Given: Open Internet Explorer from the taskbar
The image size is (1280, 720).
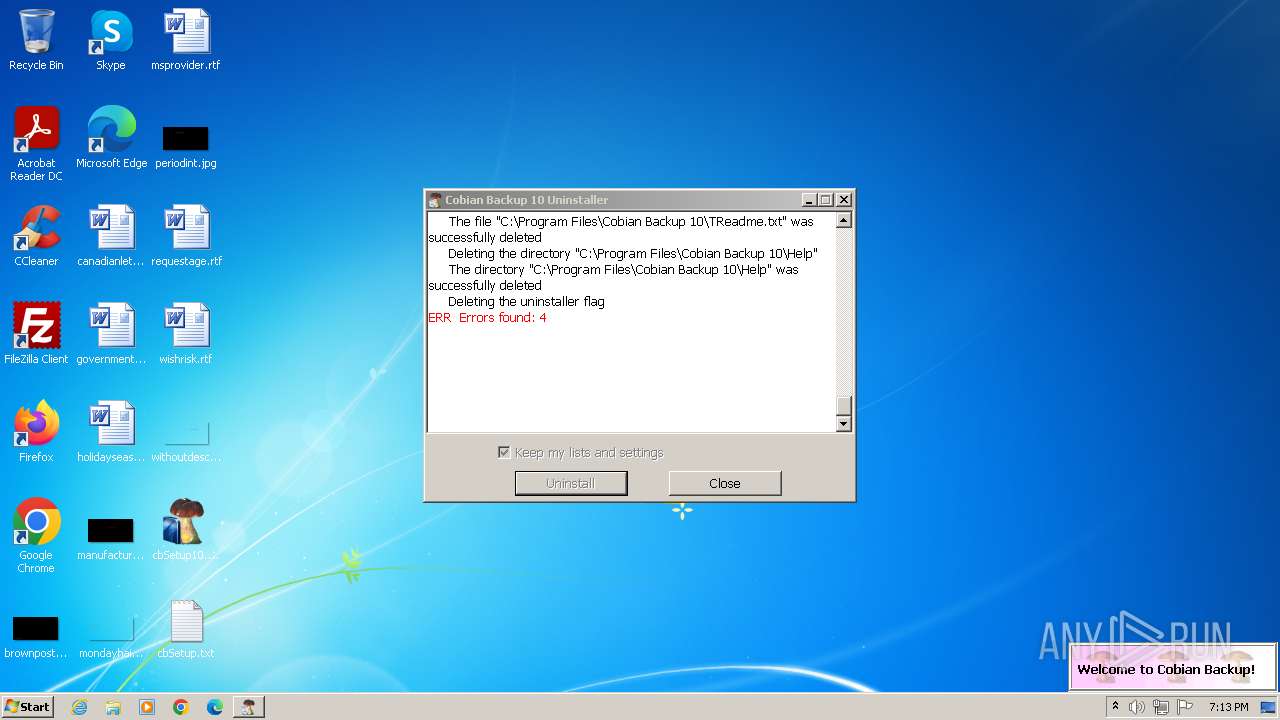Looking at the screenshot, I should 79,707.
